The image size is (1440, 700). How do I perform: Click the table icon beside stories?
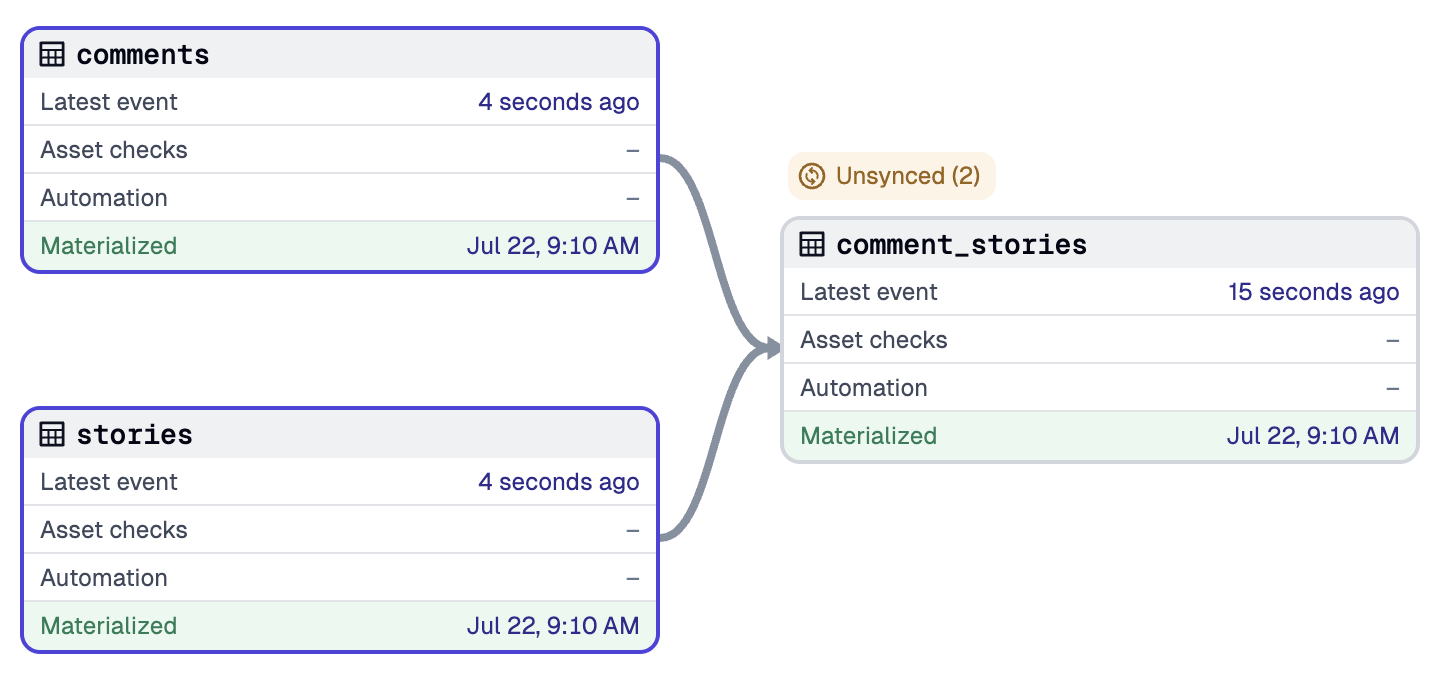pos(52,434)
